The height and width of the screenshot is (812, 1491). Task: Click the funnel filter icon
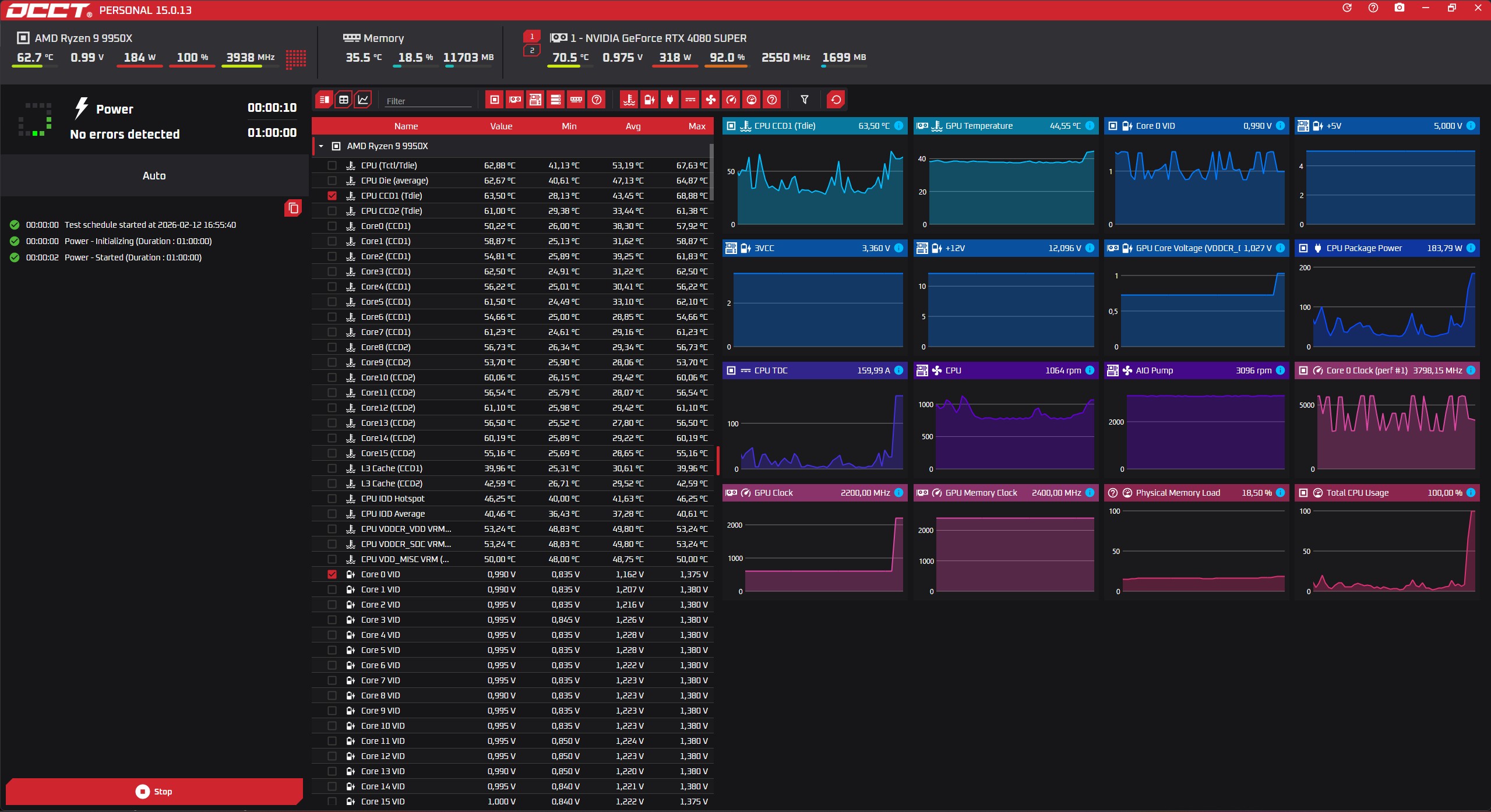[804, 100]
